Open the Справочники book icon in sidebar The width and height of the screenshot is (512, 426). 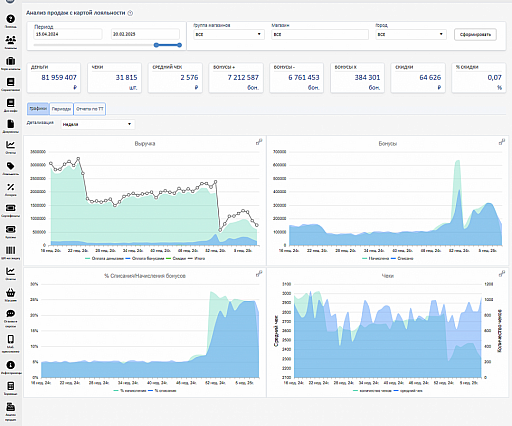click(x=11, y=82)
